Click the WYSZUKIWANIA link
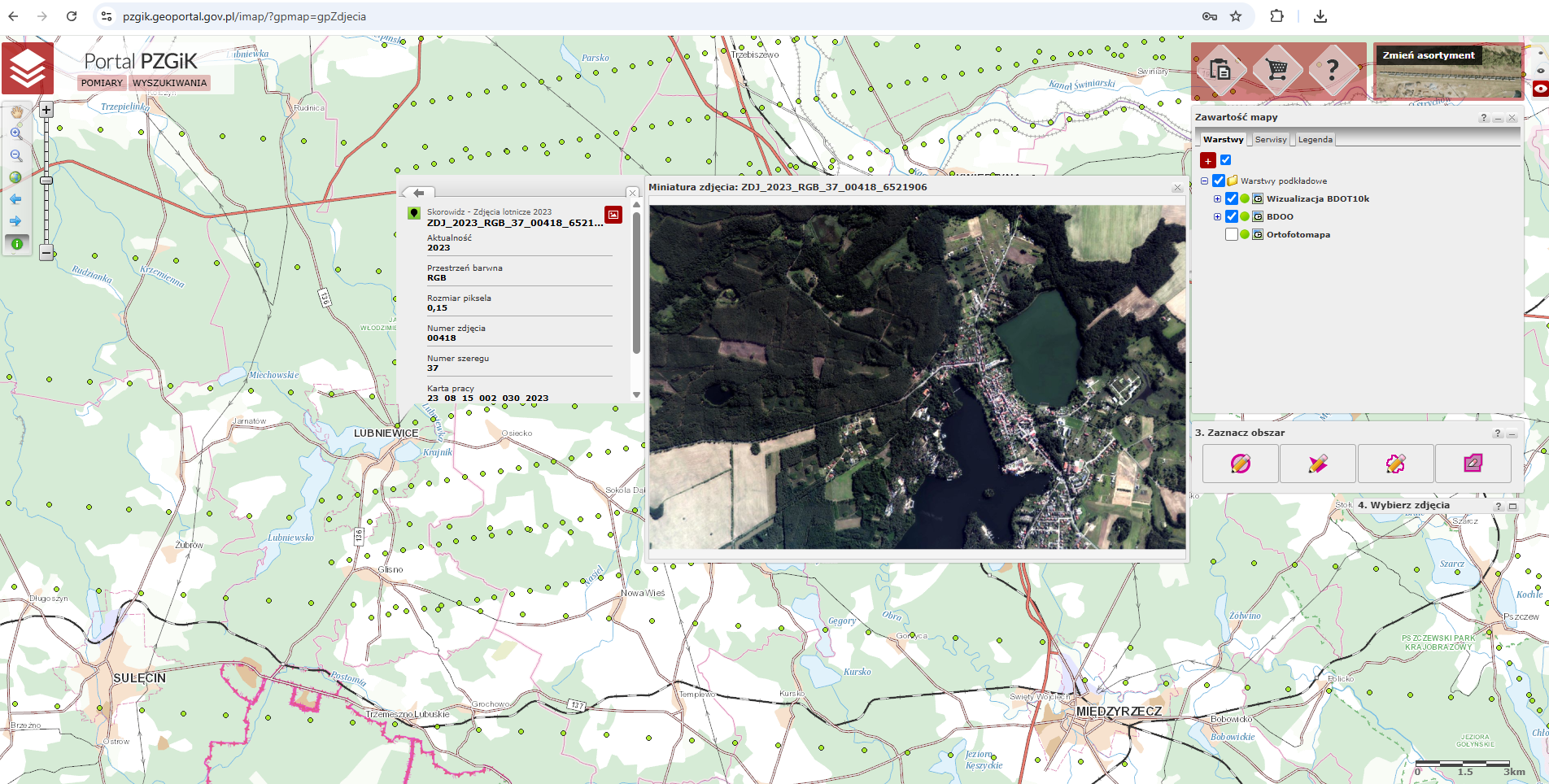 pyautogui.click(x=169, y=83)
